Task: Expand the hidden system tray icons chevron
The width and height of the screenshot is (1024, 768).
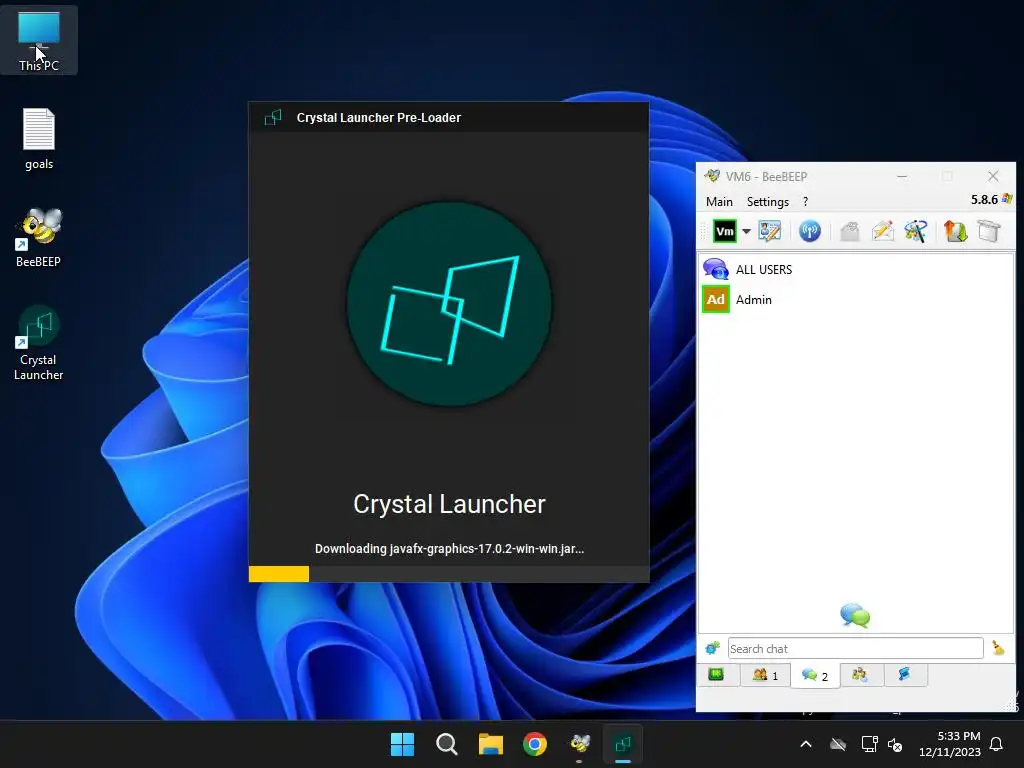Action: point(807,744)
